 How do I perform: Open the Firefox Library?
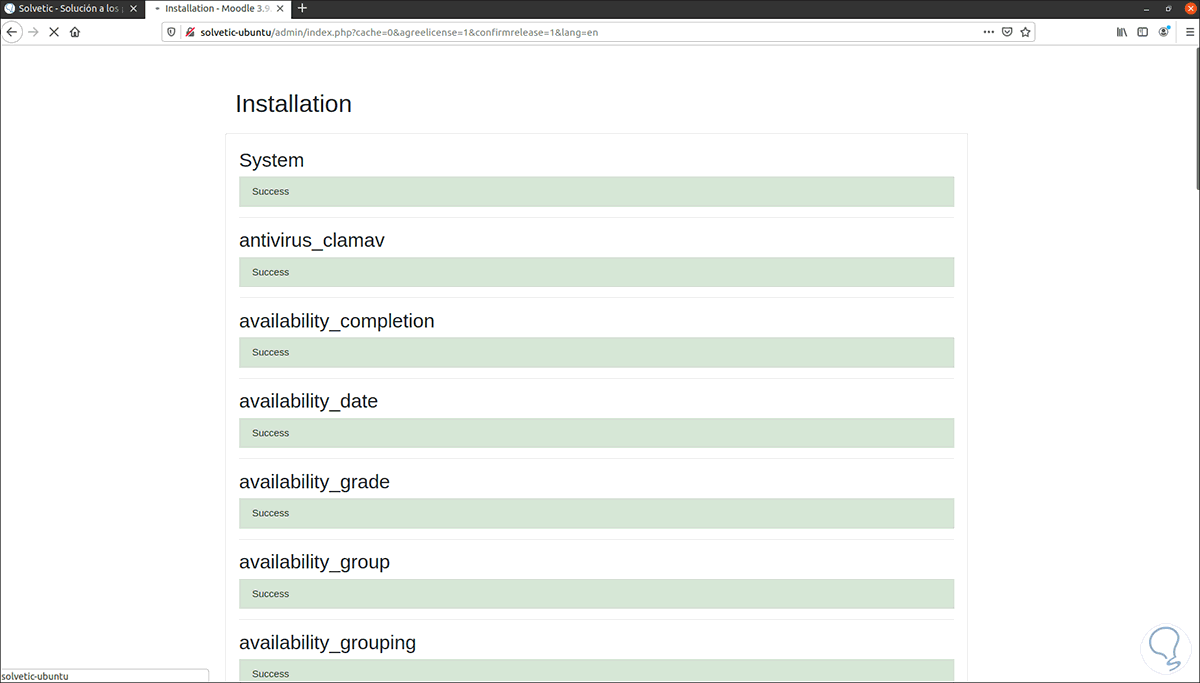(x=1120, y=31)
